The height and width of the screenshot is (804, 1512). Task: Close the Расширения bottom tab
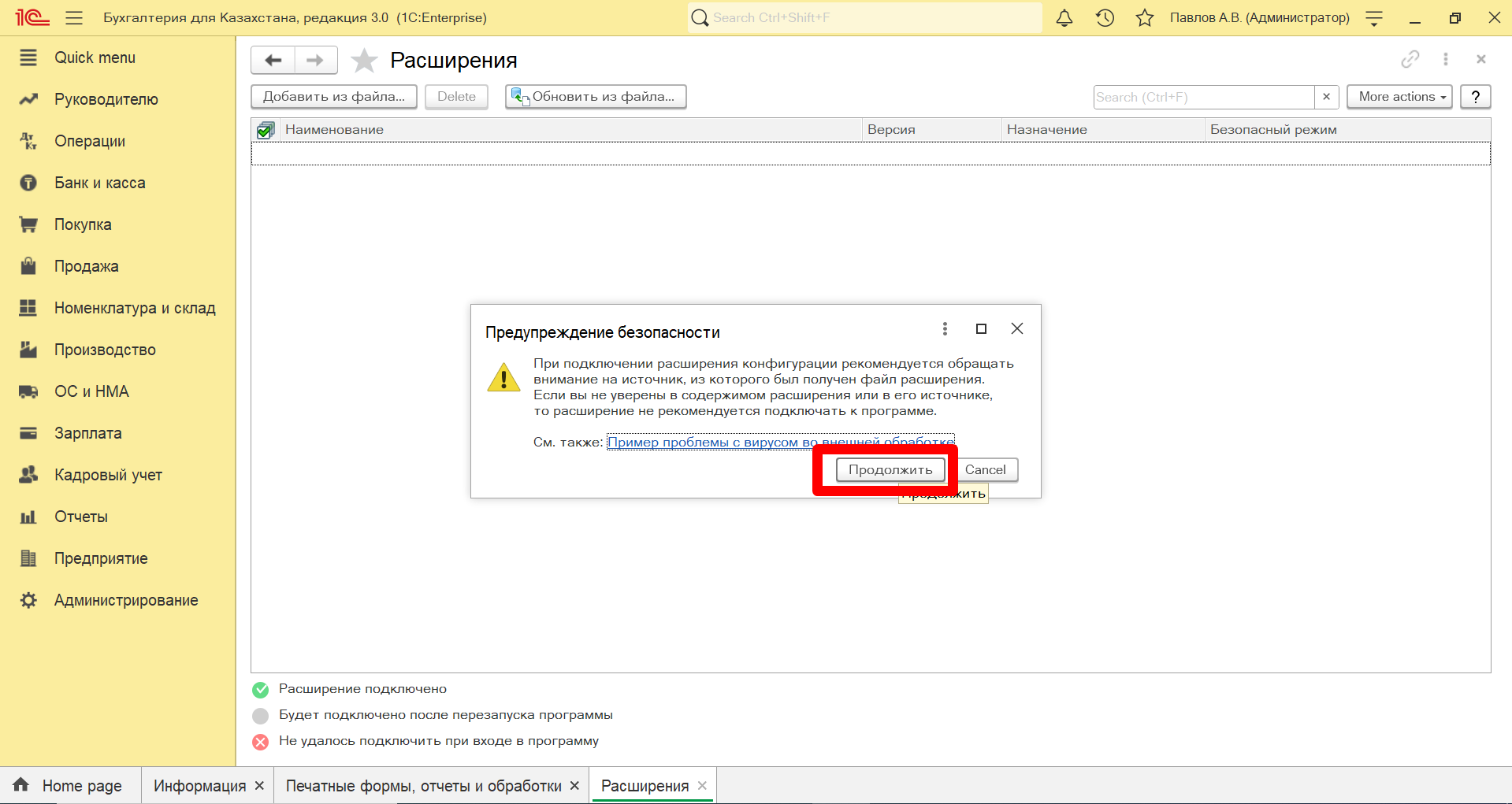[703, 786]
